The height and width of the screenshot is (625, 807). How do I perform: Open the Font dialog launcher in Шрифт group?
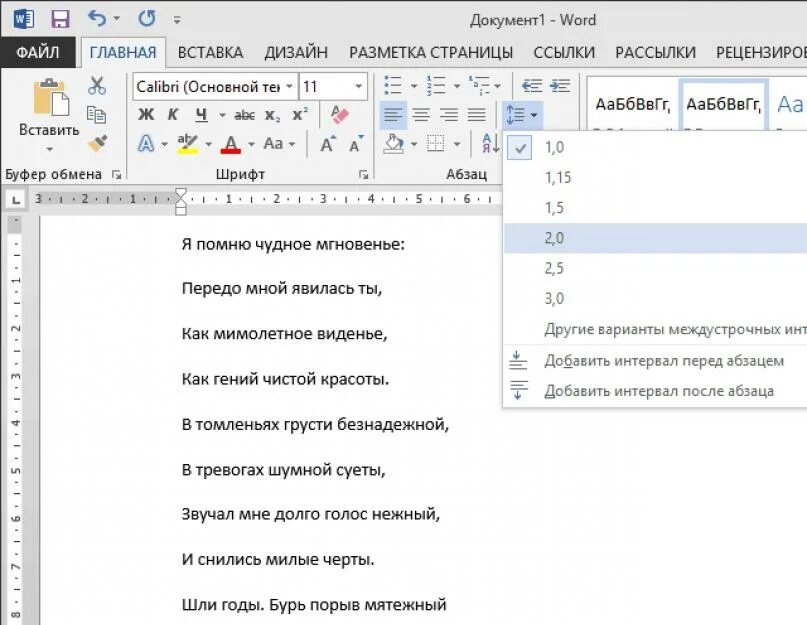point(363,175)
